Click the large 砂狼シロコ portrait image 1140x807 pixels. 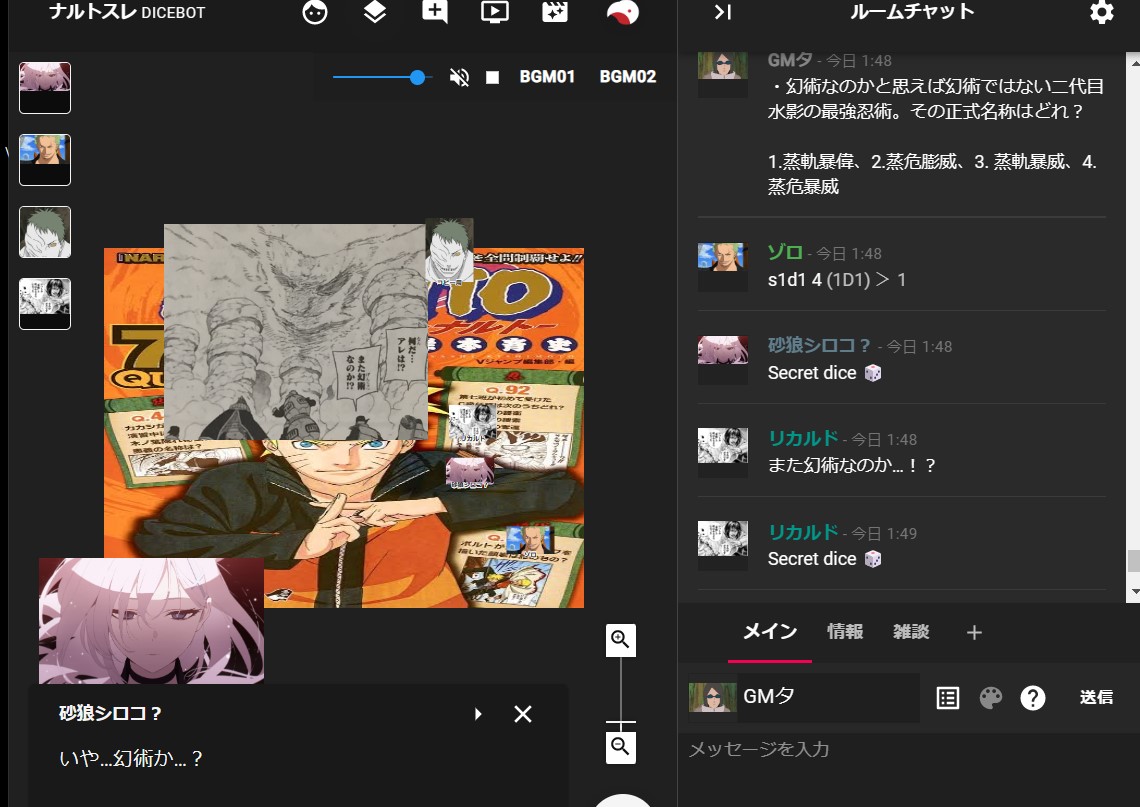(x=151, y=621)
